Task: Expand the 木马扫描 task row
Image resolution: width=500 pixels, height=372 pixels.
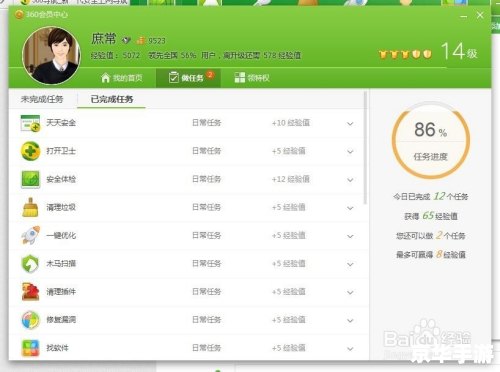Action: click(x=350, y=264)
